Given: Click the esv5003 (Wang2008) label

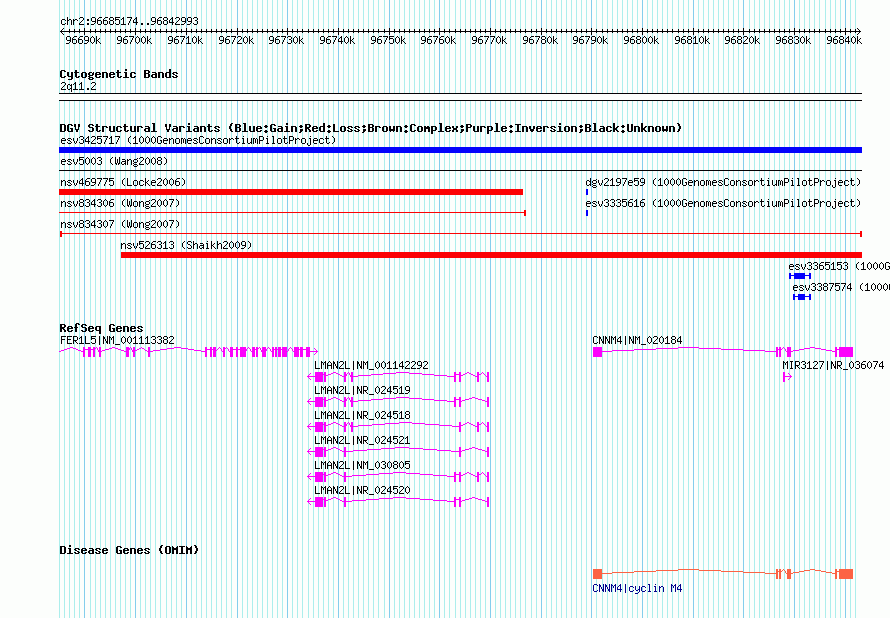Looking at the screenshot, I should [114, 161].
